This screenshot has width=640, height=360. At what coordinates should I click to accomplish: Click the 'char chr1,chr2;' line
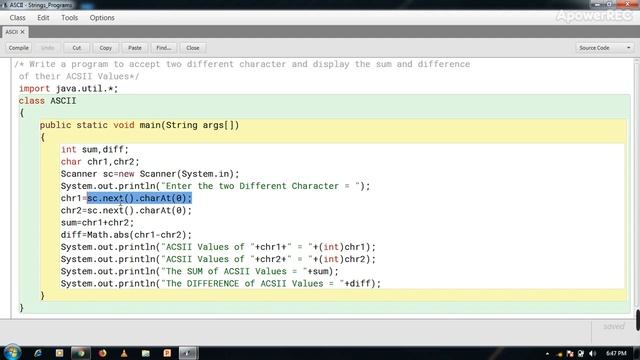[100, 162]
